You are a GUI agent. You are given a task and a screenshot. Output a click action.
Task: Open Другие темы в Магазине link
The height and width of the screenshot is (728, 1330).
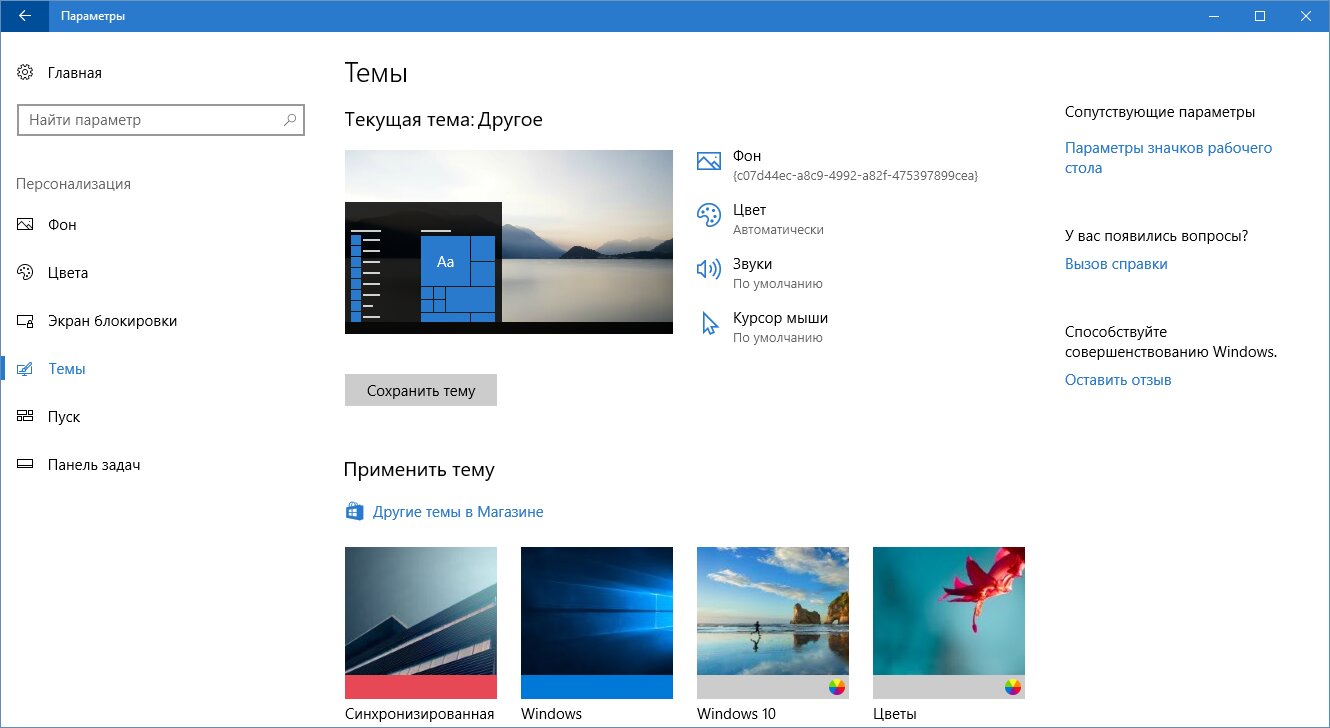[458, 512]
